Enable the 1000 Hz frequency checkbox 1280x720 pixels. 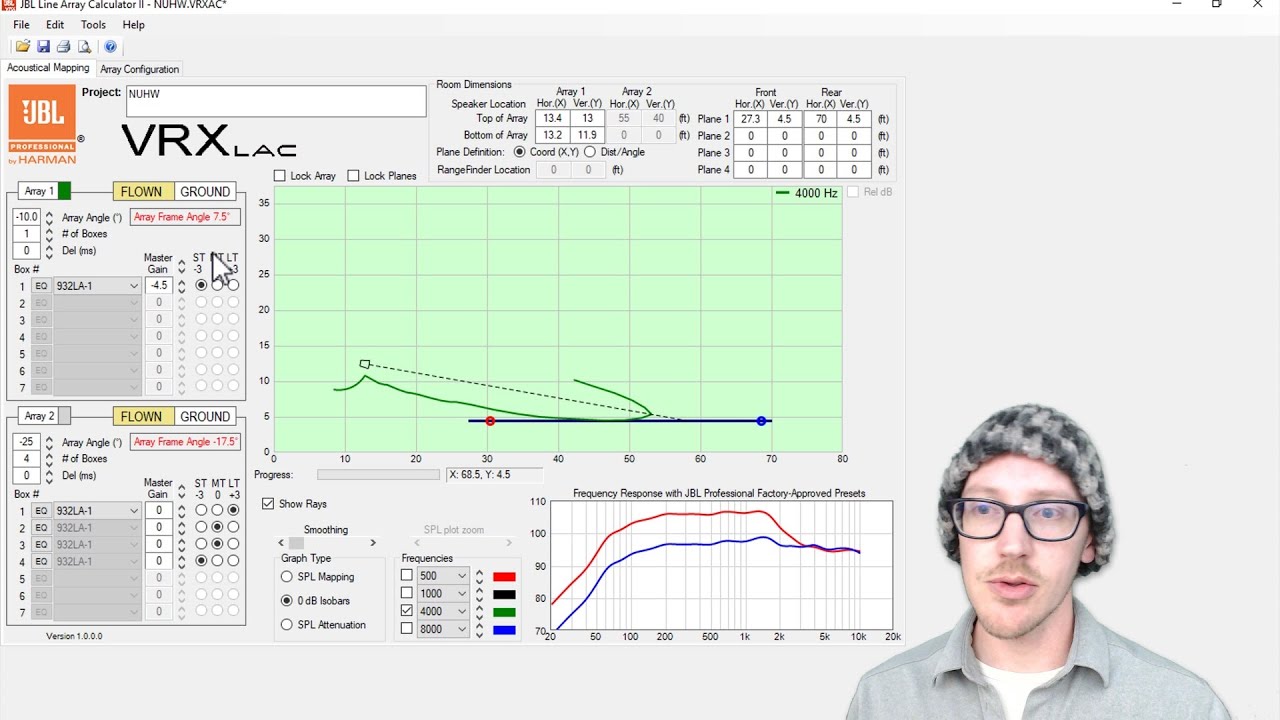click(x=407, y=594)
